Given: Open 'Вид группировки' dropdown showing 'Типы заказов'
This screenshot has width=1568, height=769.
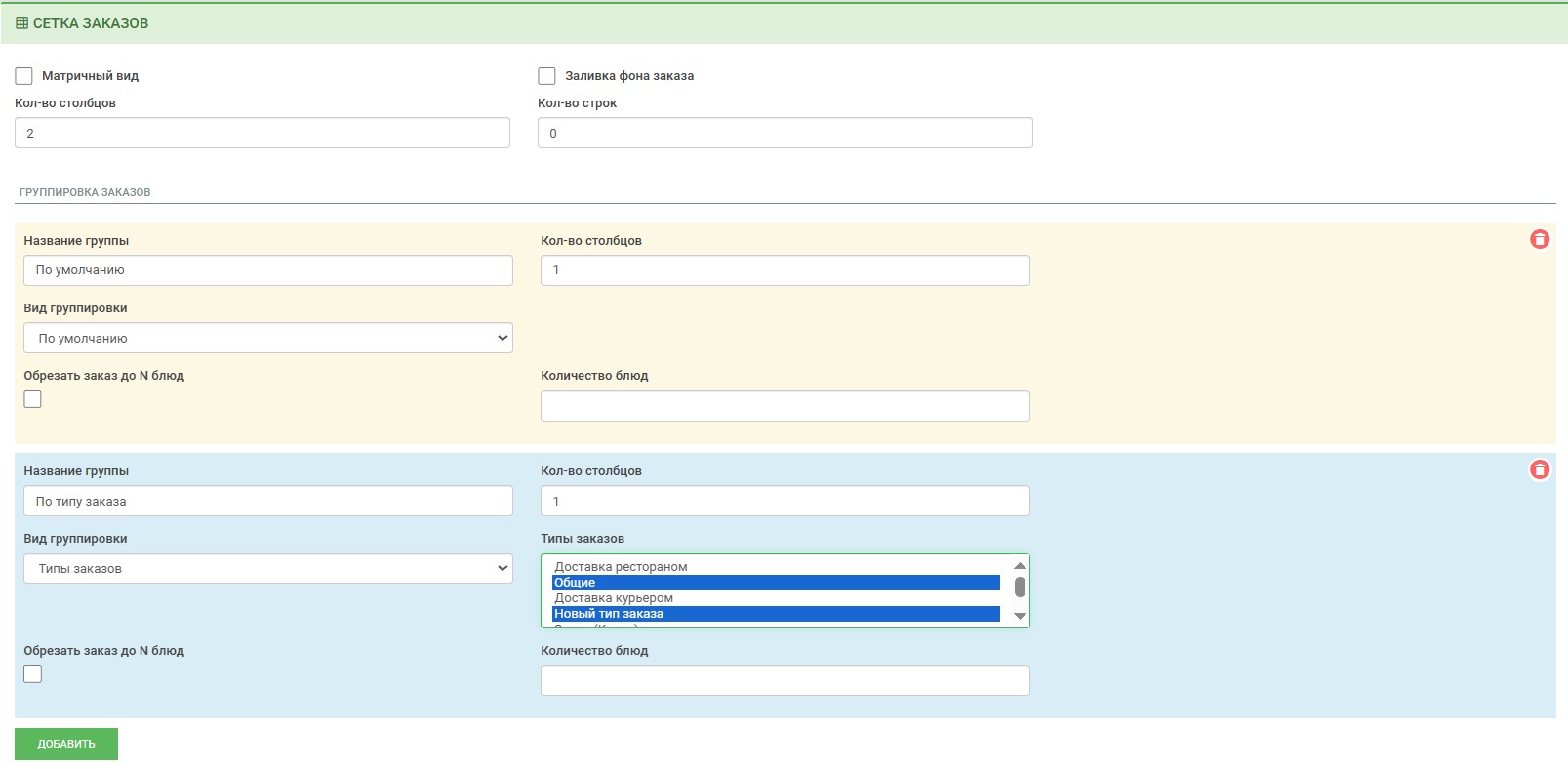Looking at the screenshot, I should 267,569.
